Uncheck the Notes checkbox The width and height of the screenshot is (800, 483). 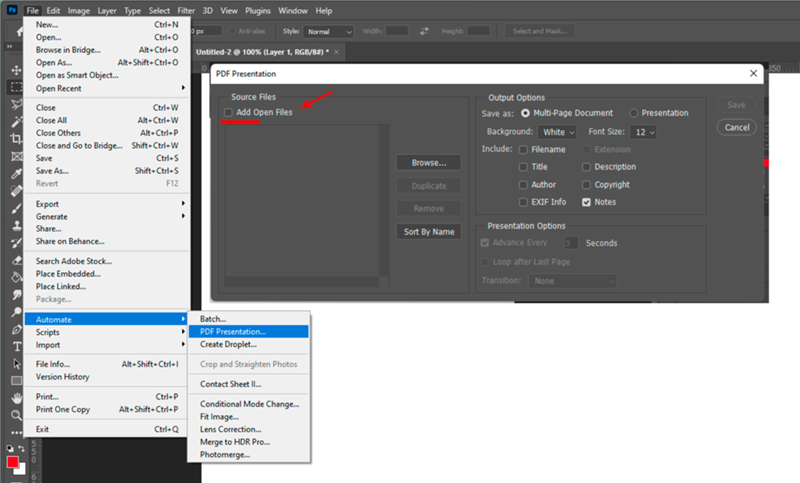[586, 202]
